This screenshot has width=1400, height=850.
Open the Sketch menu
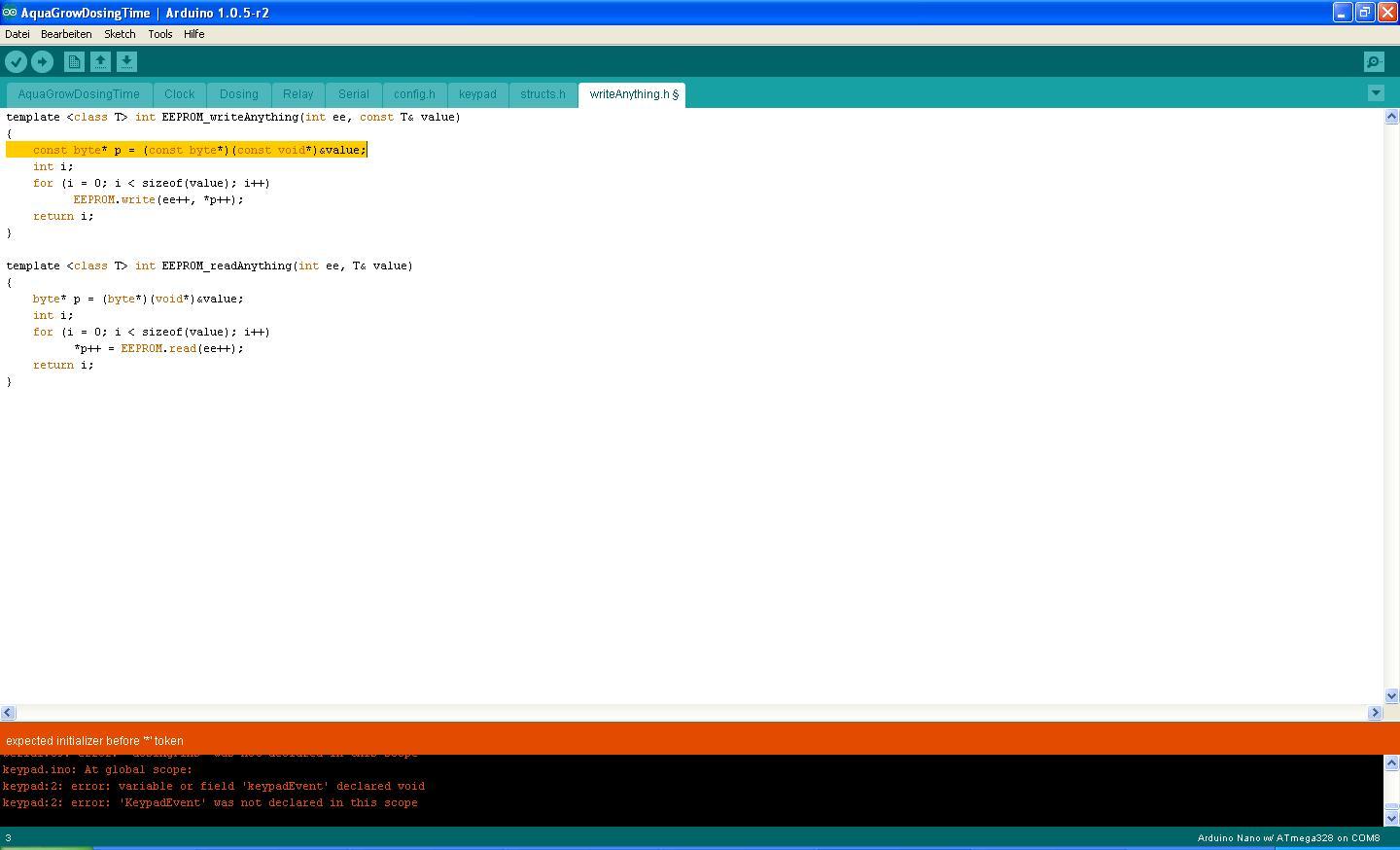tap(120, 34)
